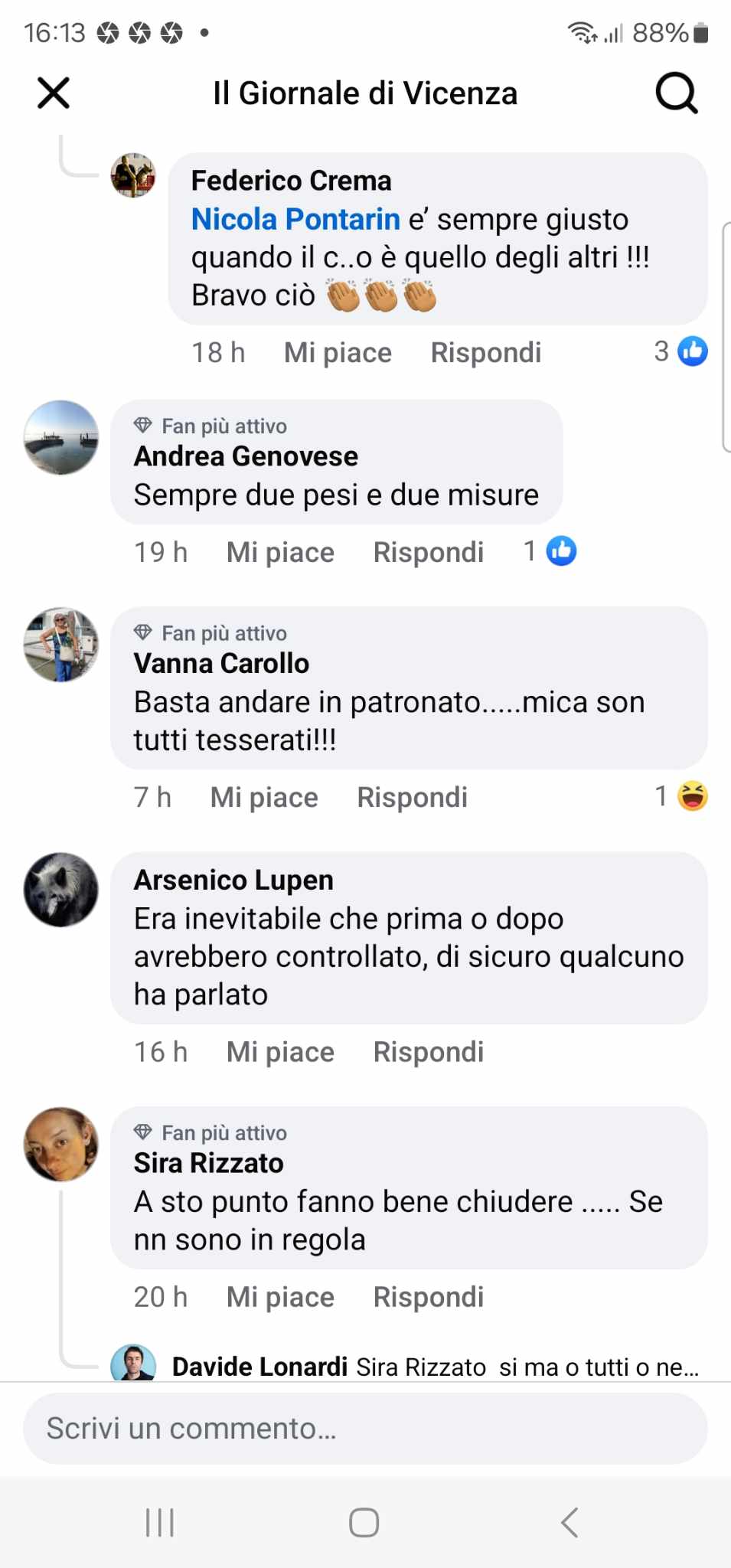Screen dimensions: 731x1568
Task: Reply to Federico Crema's comment
Action: pos(486,352)
